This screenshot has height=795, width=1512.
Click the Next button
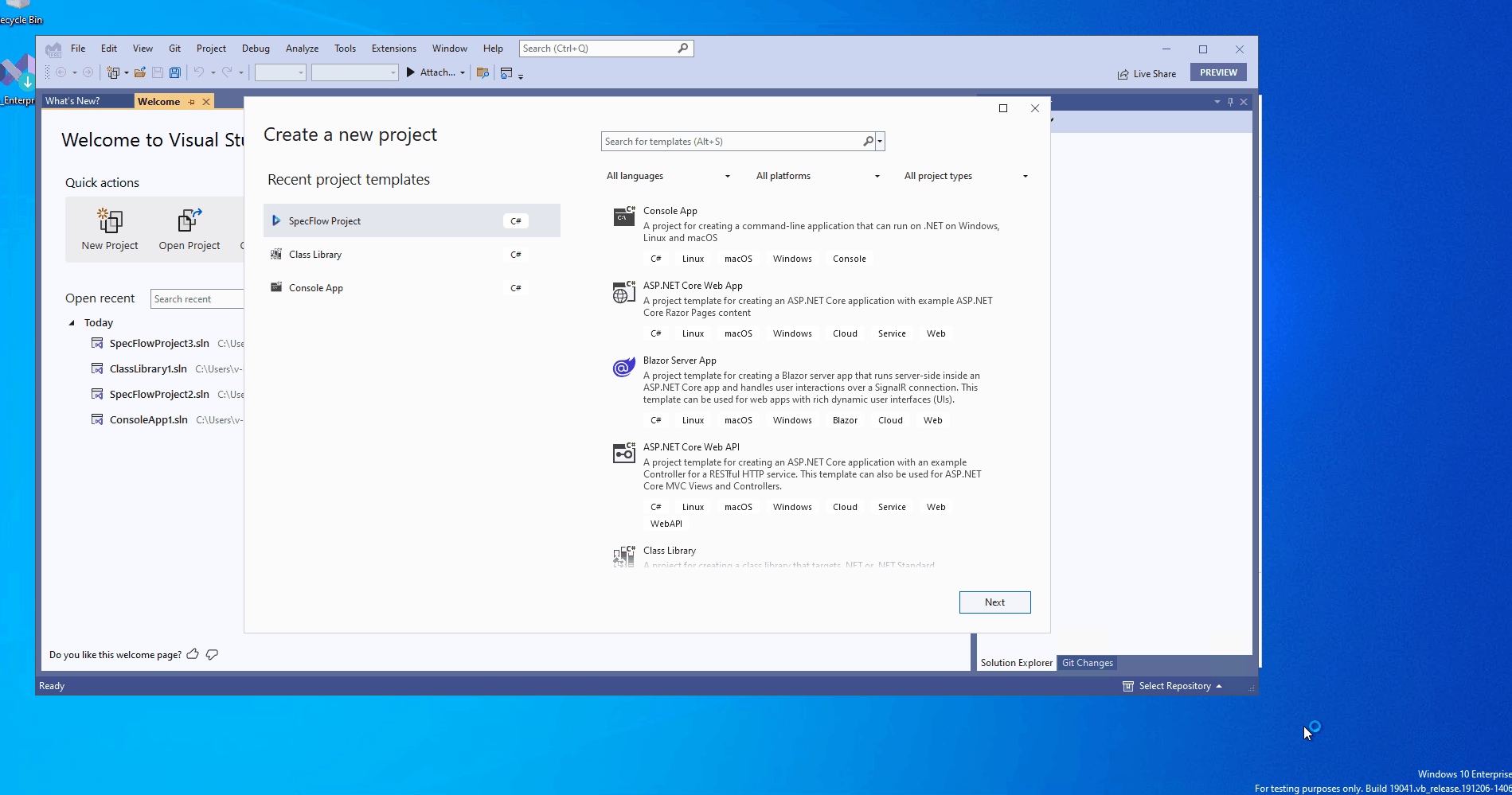coord(994,602)
